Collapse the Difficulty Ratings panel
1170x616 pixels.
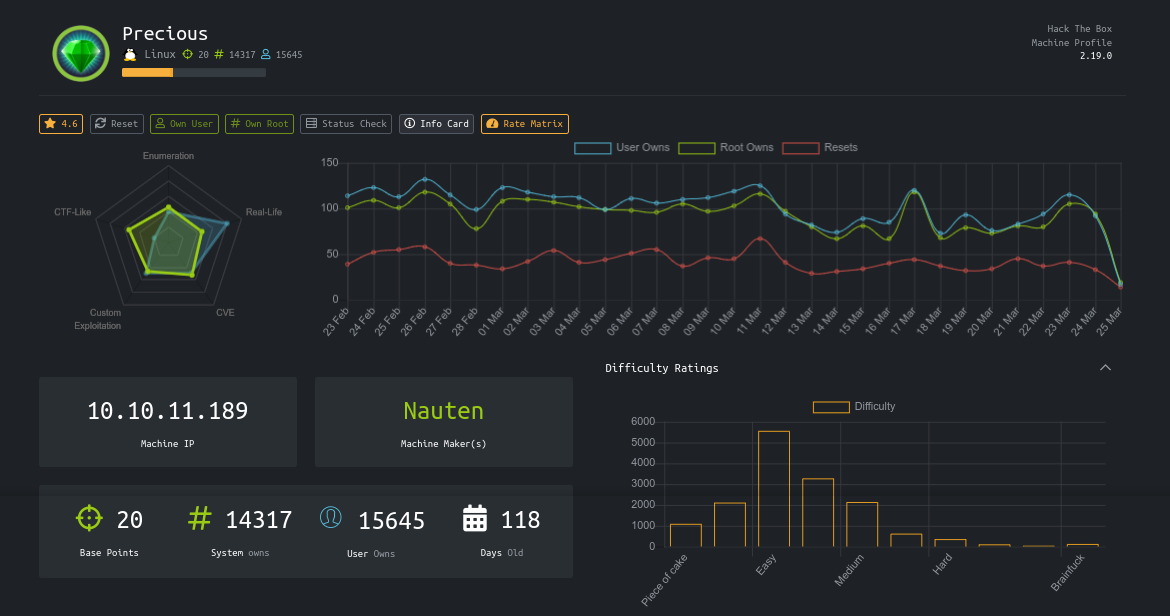pyautogui.click(x=1105, y=368)
